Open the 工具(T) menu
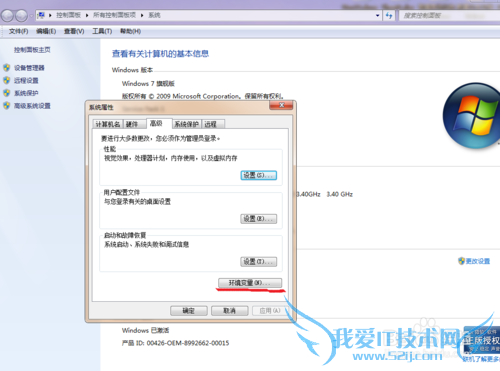This screenshot has height=371, width=500. (102, 31)
